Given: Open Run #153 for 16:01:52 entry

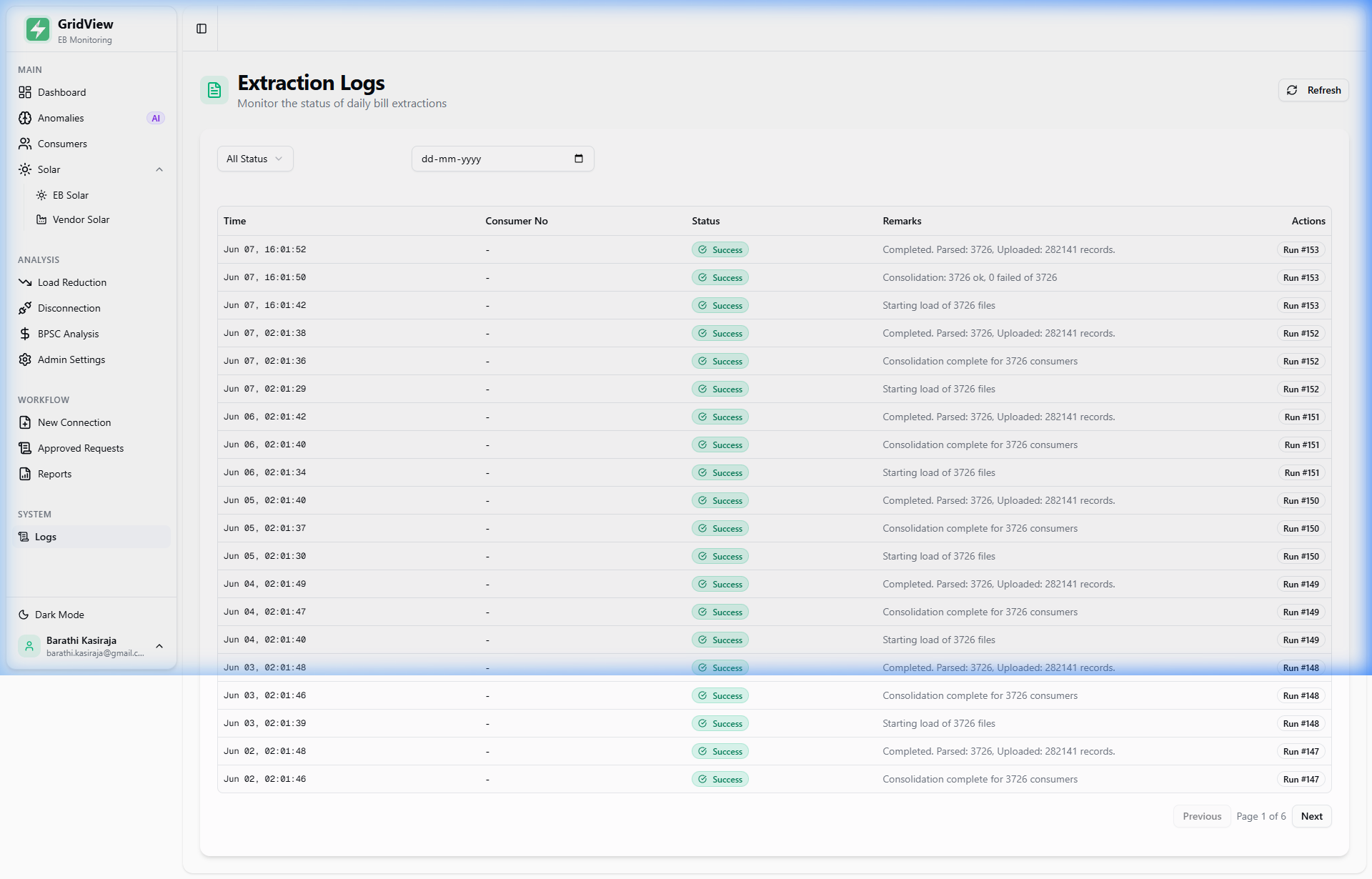Looking at the screenshot, I should click(x=1301, y=250).
